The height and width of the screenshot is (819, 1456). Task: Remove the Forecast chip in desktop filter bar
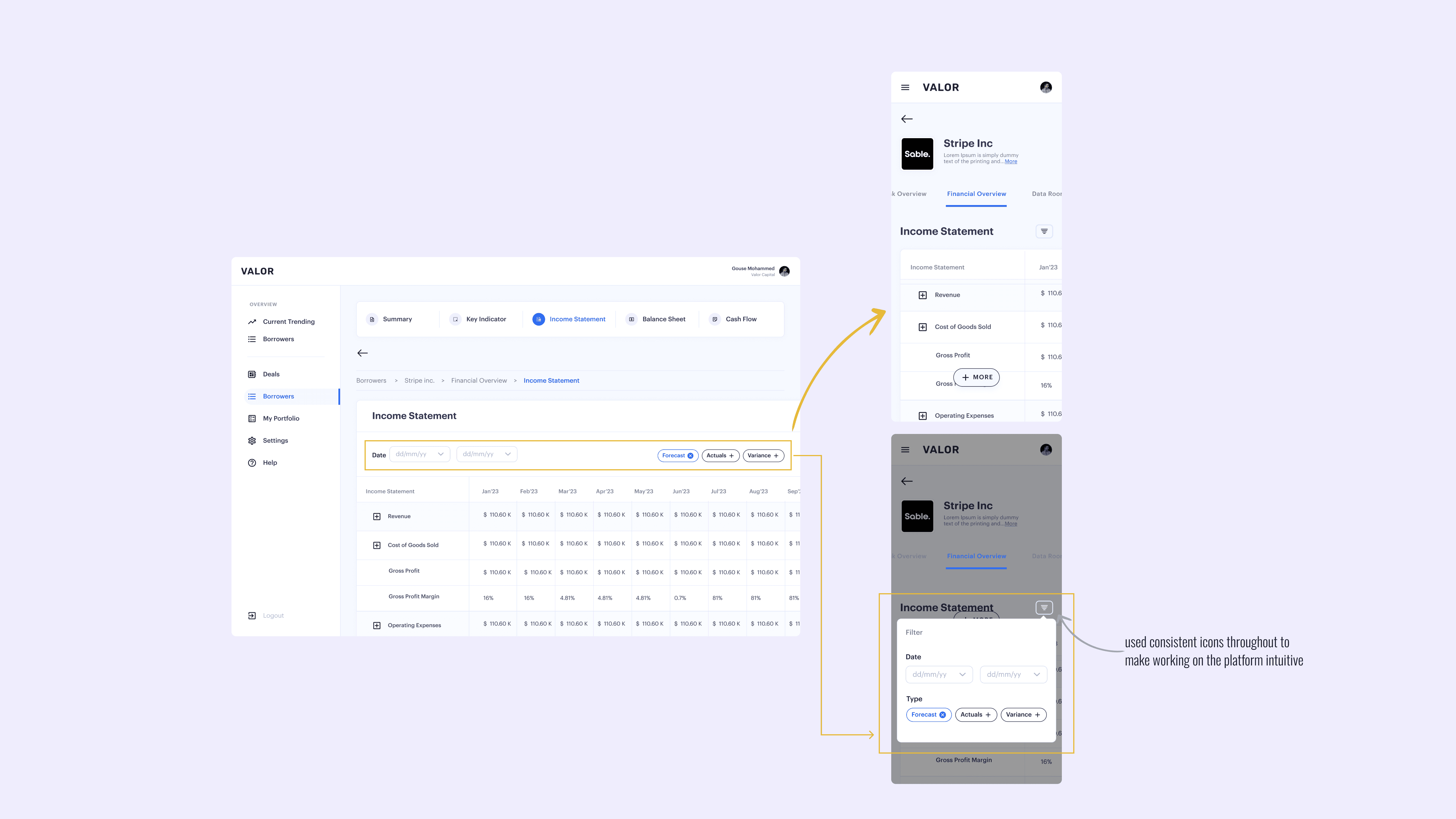690,456
